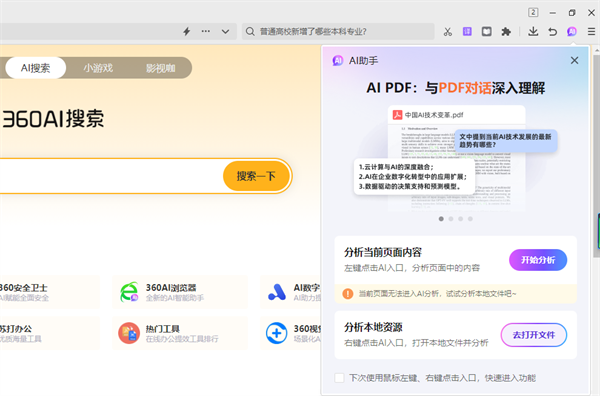Click the lightning bolt speed-mode icon
Screen dimensions: 600x396
(187, 31)
